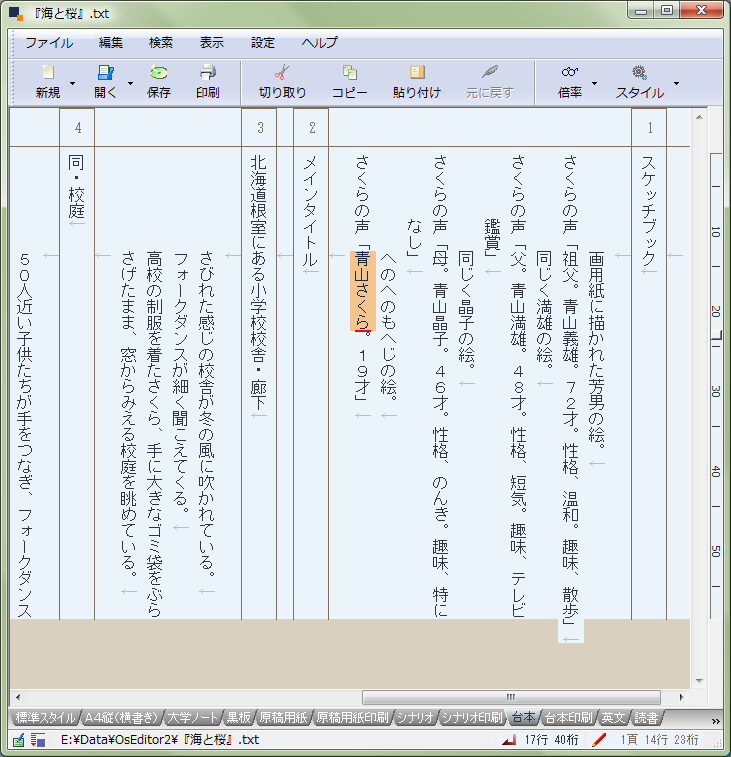Click the scene heading 同・校庭
This screenshot has width=731, height=757.
point(76,187)
